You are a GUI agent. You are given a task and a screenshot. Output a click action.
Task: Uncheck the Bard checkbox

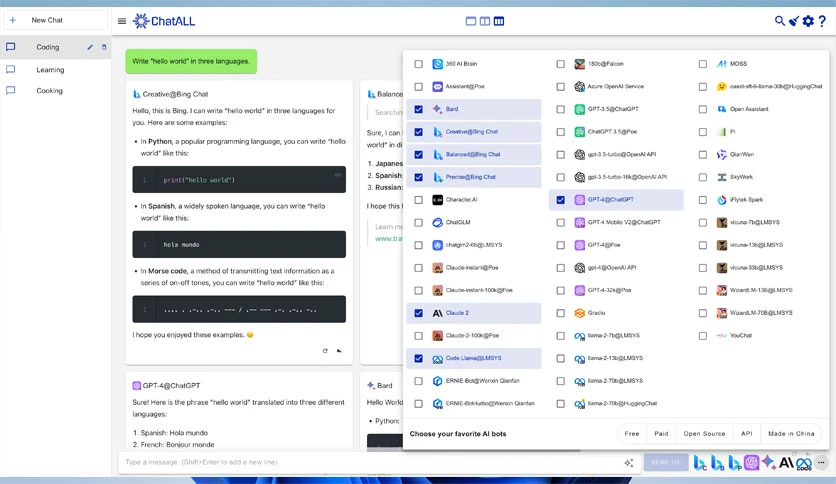419,109
